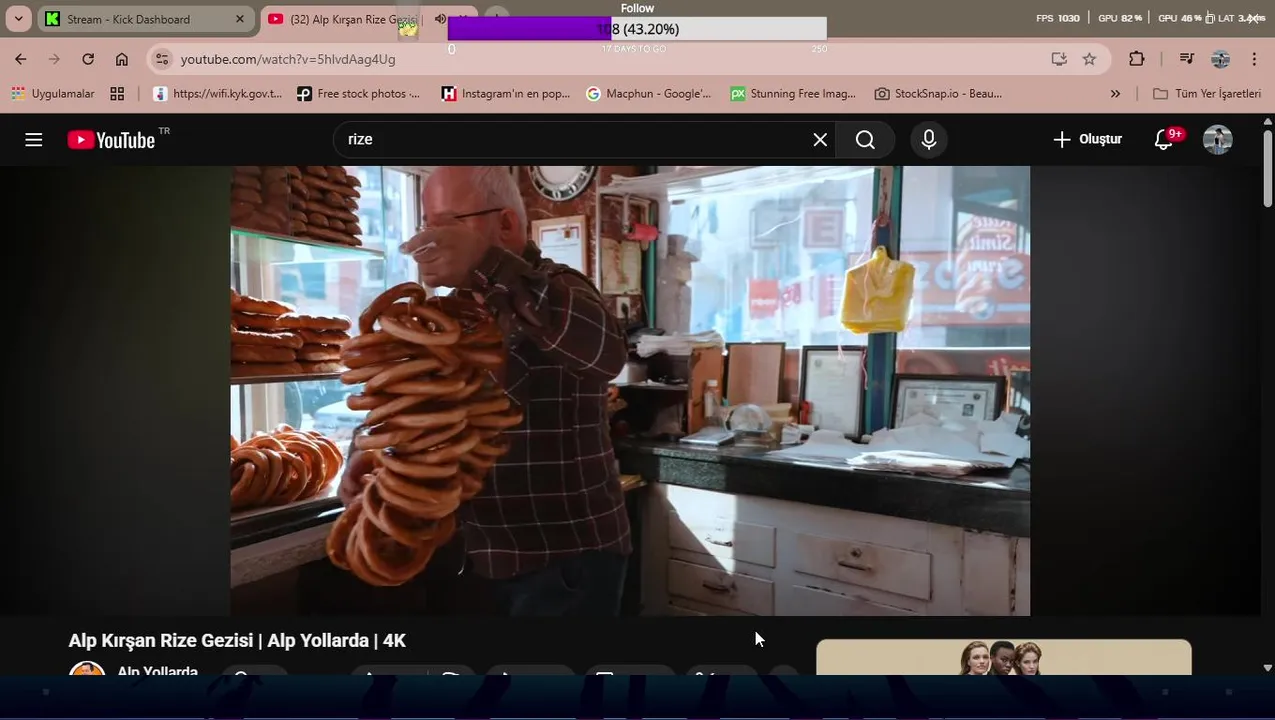Image resolution: width=1275 pixels, height=720 pixels.
Task: Open the Tüm Yer İşaretleri folder
Action: point(1207,94)
